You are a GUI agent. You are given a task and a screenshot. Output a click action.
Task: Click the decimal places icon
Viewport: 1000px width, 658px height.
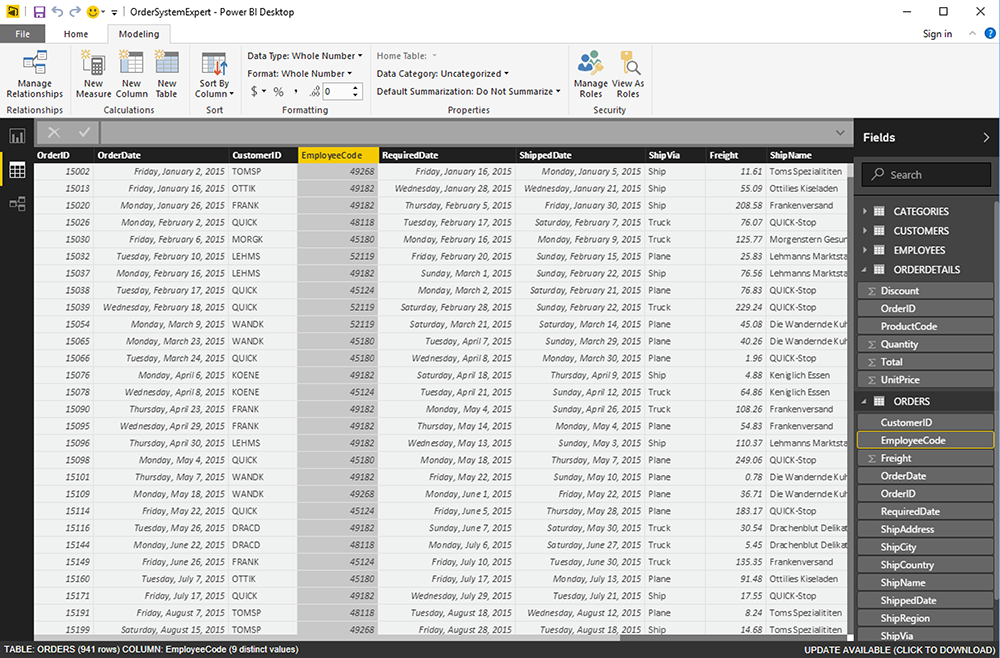314,92
